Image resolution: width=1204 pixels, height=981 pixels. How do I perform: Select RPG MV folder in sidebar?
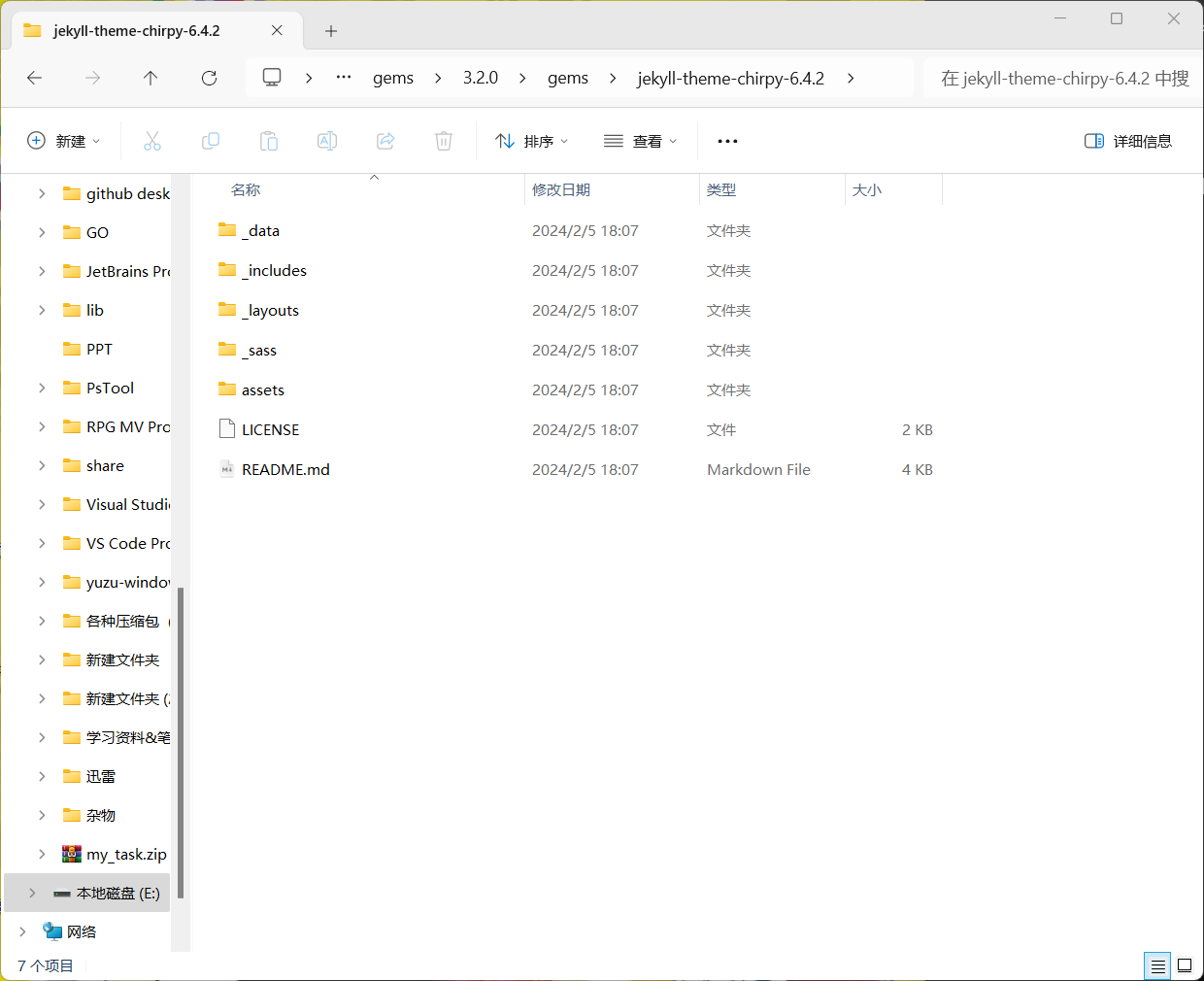click(115, 426)
